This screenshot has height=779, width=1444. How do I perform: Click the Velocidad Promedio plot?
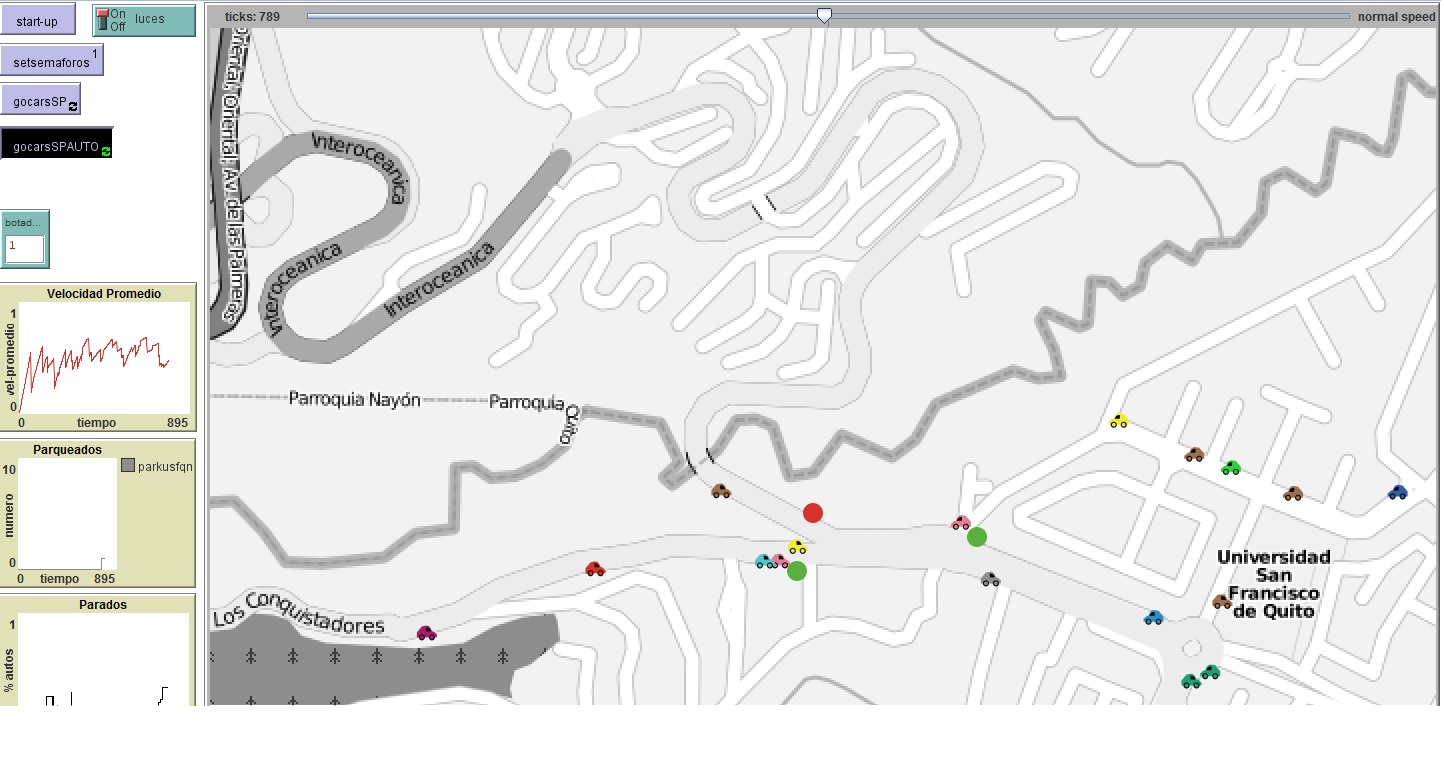[x=104, y=357]
